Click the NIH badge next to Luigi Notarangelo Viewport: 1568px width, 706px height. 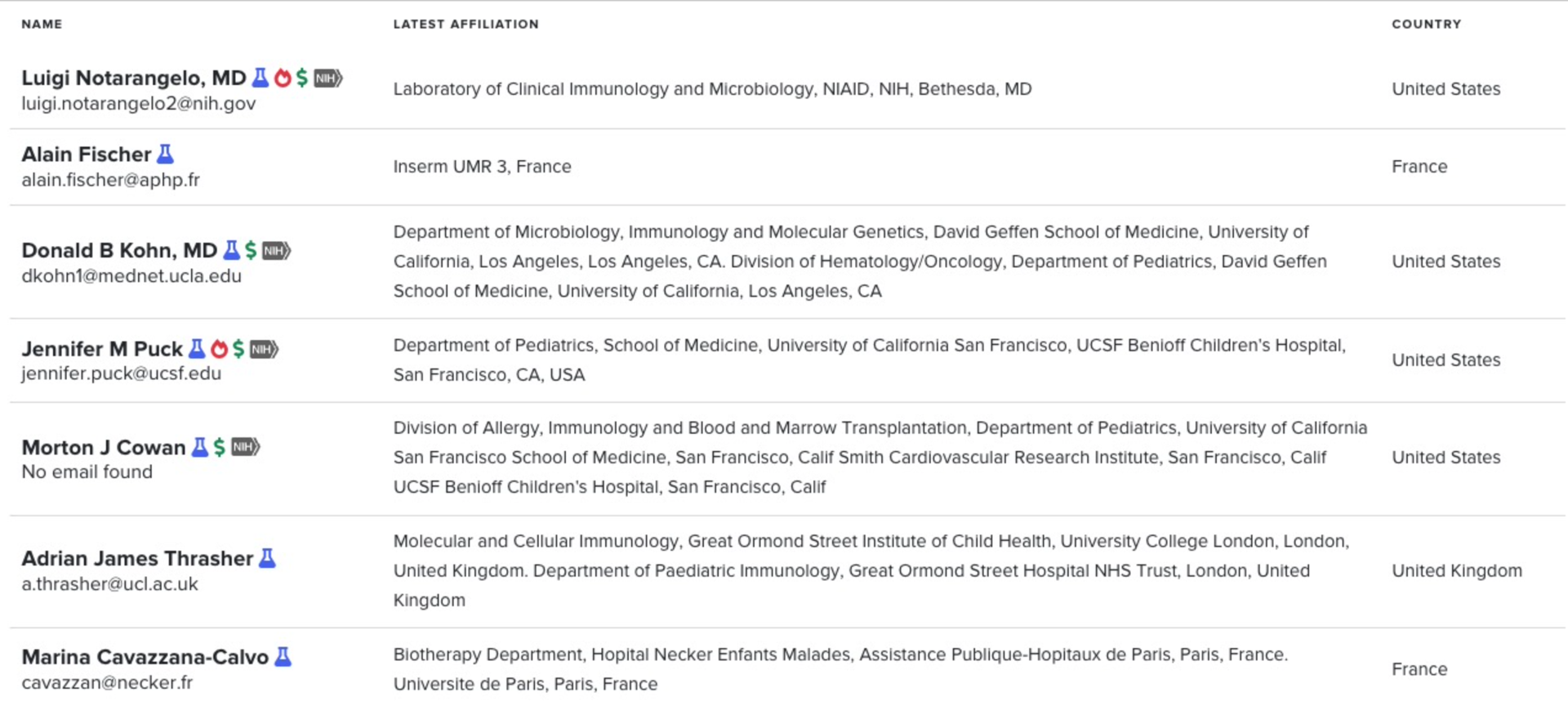tap(328, 78)
